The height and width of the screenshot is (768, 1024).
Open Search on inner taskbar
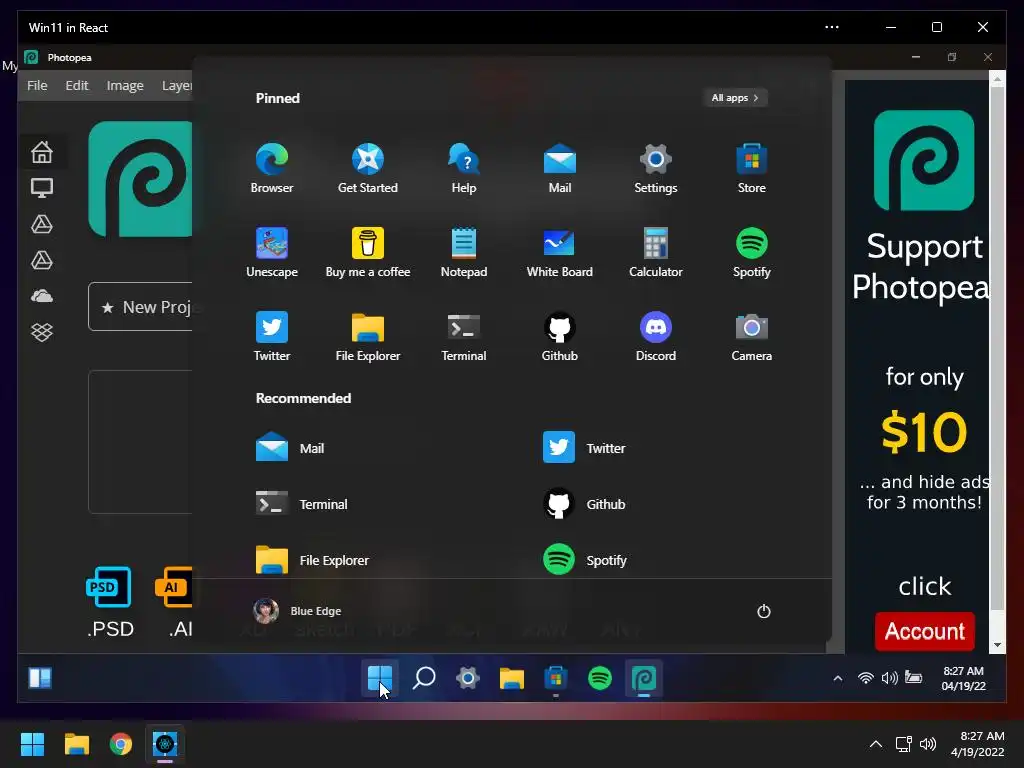click(424, 678)
